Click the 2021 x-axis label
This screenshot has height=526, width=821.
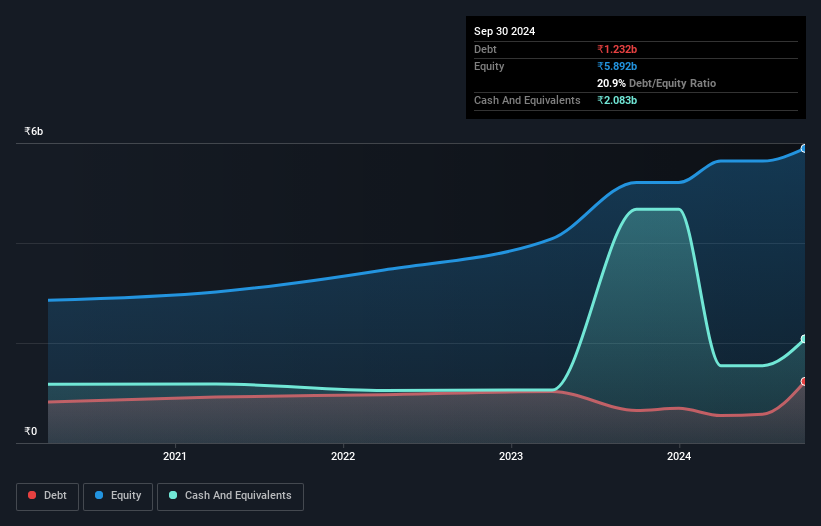pyautogui.click(x=174, y=456)
